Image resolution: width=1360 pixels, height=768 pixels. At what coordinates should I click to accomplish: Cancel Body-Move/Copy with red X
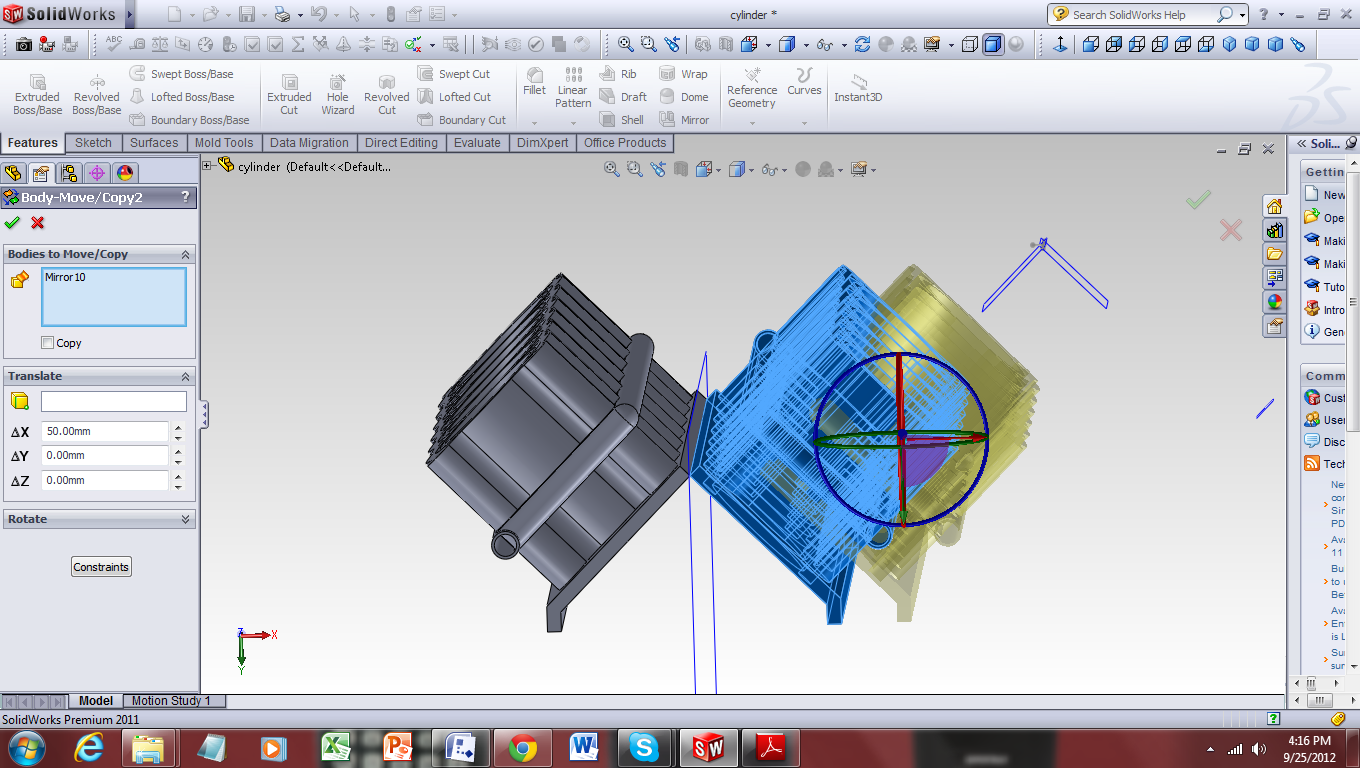pos(38,223)
